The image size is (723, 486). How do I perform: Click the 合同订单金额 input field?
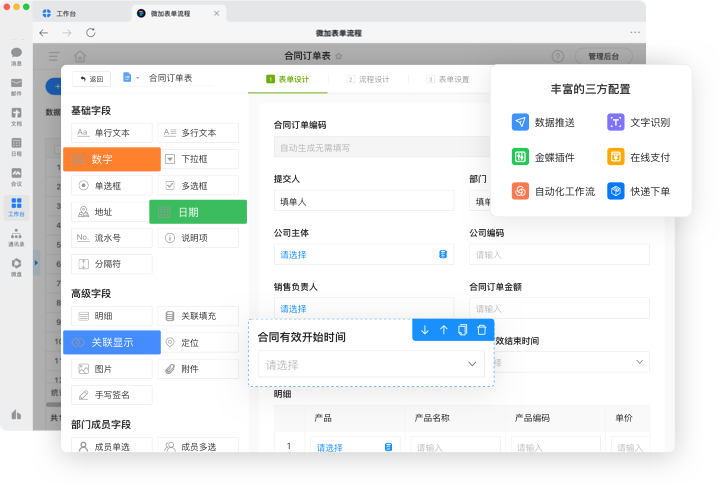click(559, 308)
